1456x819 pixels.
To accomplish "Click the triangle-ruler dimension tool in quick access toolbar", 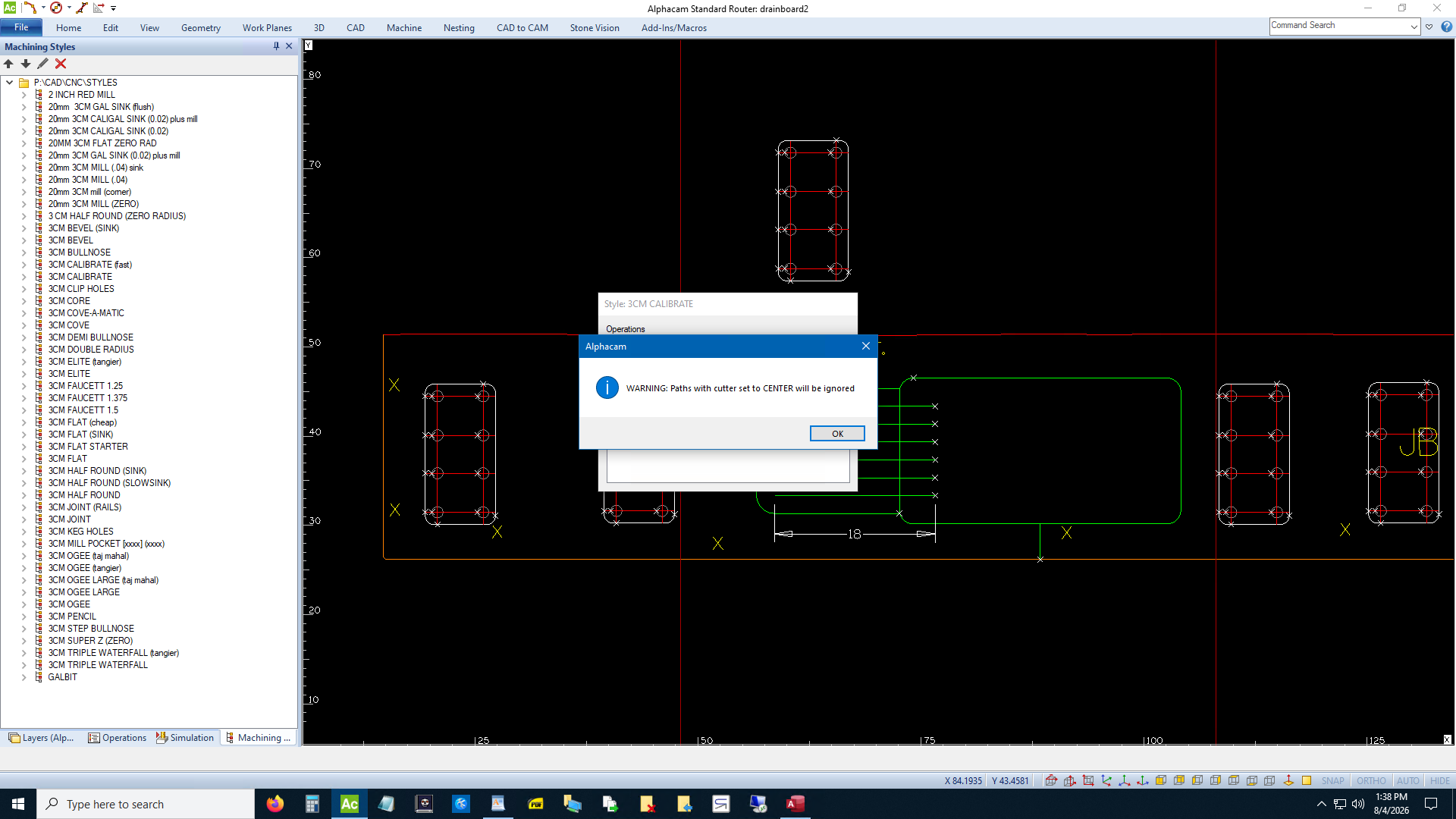I will point(99,8).
